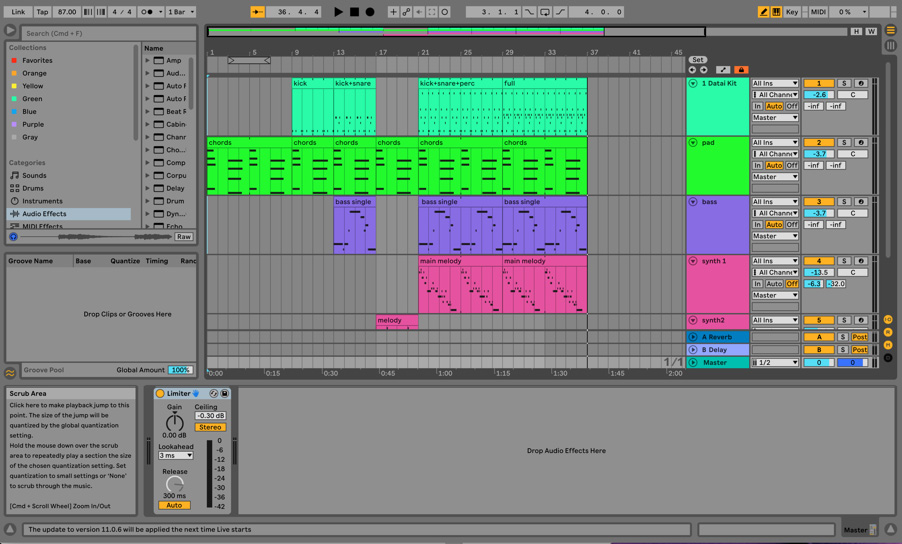Unfold the synth2 track
The width and height of the screenshot is (902, 544).
pos(693,320)
